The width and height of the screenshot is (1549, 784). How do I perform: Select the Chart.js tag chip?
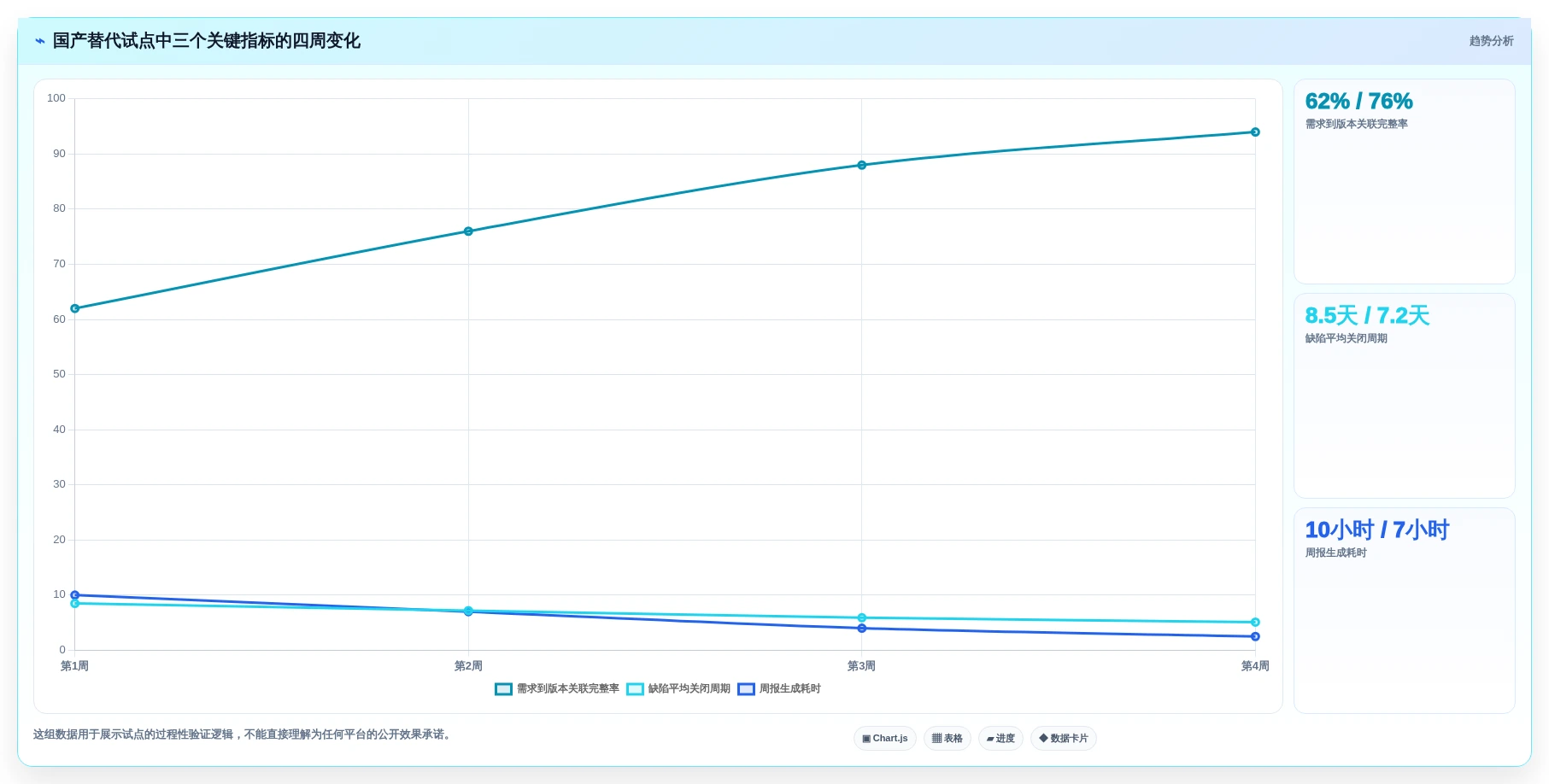click(885, 739)
